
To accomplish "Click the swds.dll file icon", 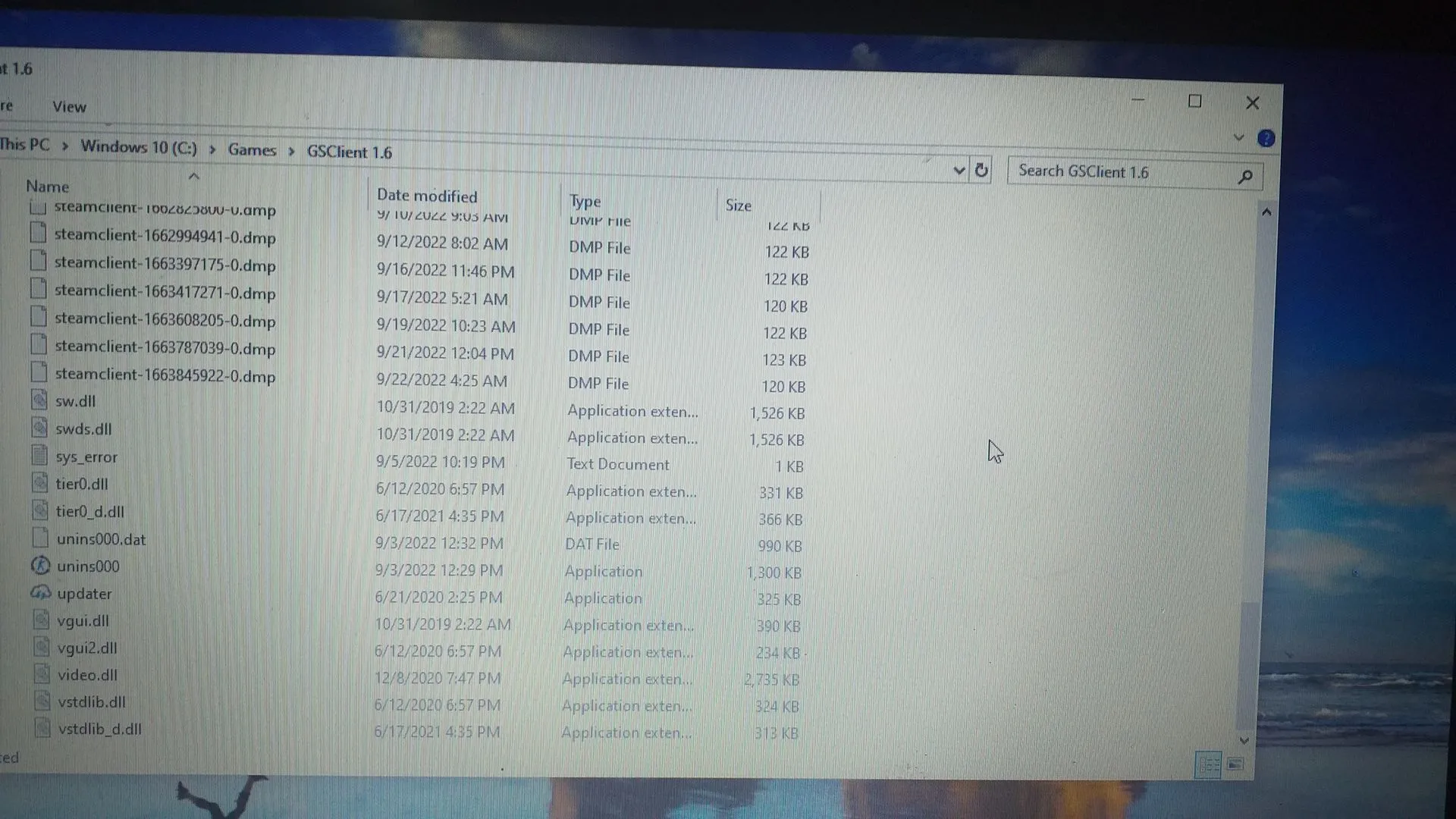I will coord(39,428).
